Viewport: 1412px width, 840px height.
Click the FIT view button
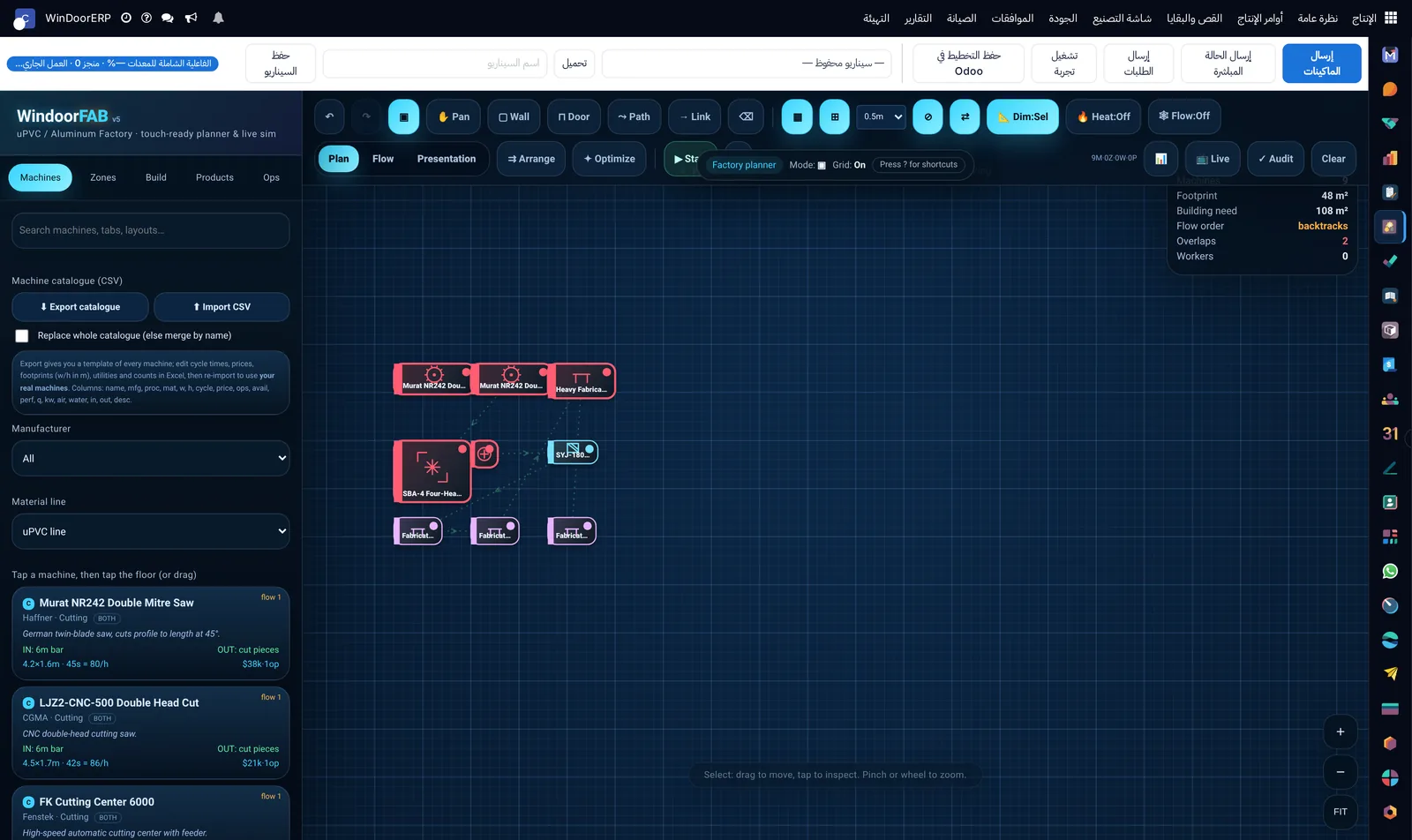[1341, 812]
